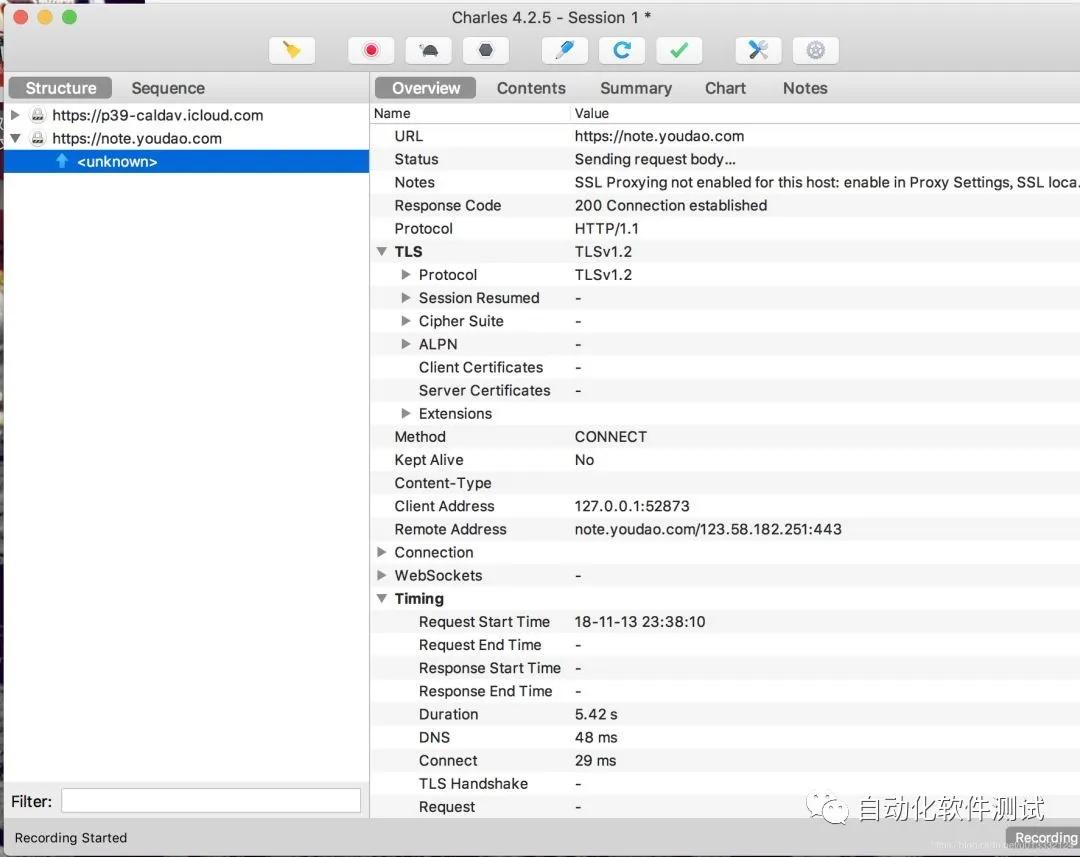This screenshot has height=857, width=1080.
Task: Click the broom Clear Session icon
Action: coord(292,50)
